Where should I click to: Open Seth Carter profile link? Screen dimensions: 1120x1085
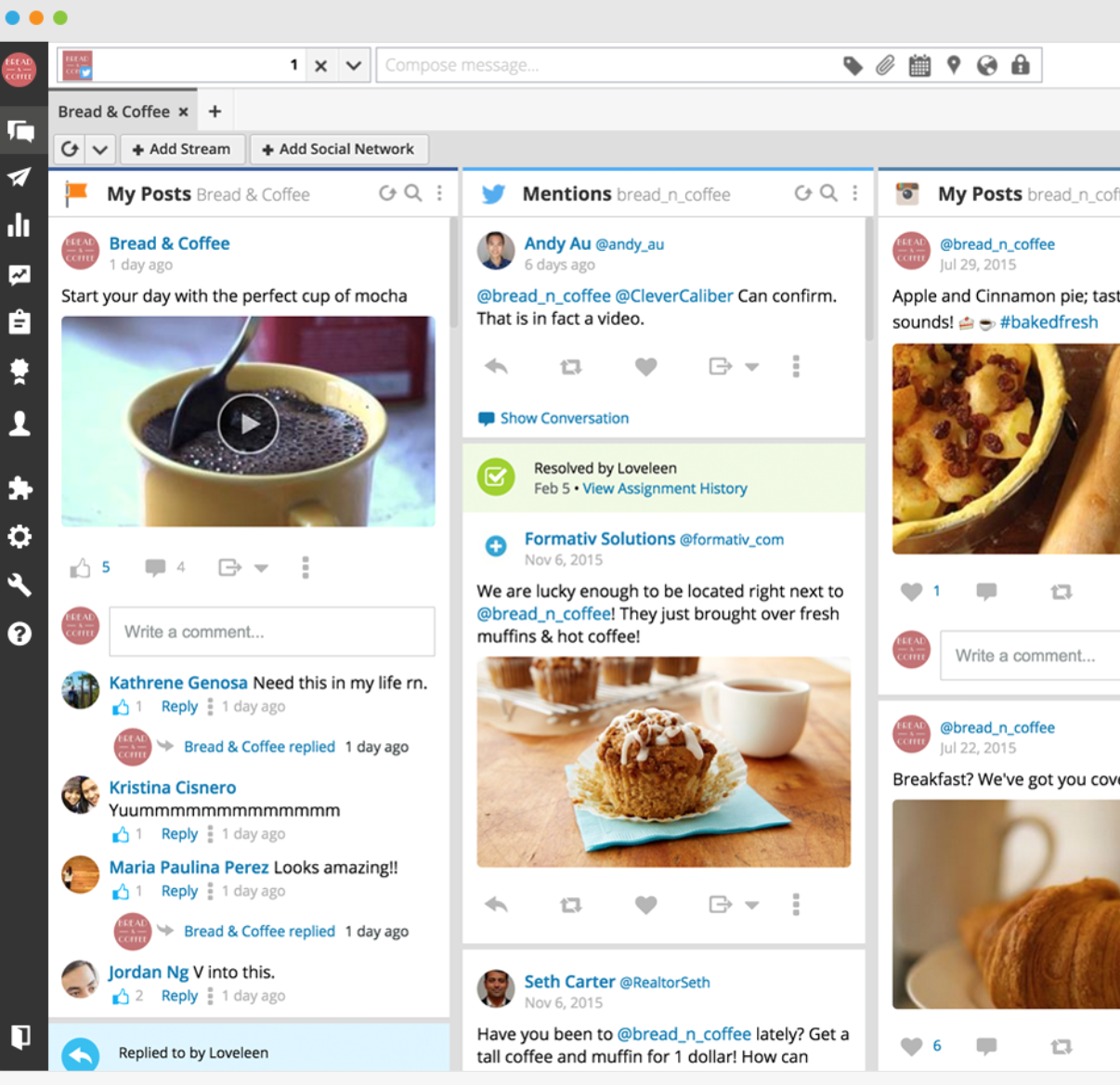(x=569, y=982)
